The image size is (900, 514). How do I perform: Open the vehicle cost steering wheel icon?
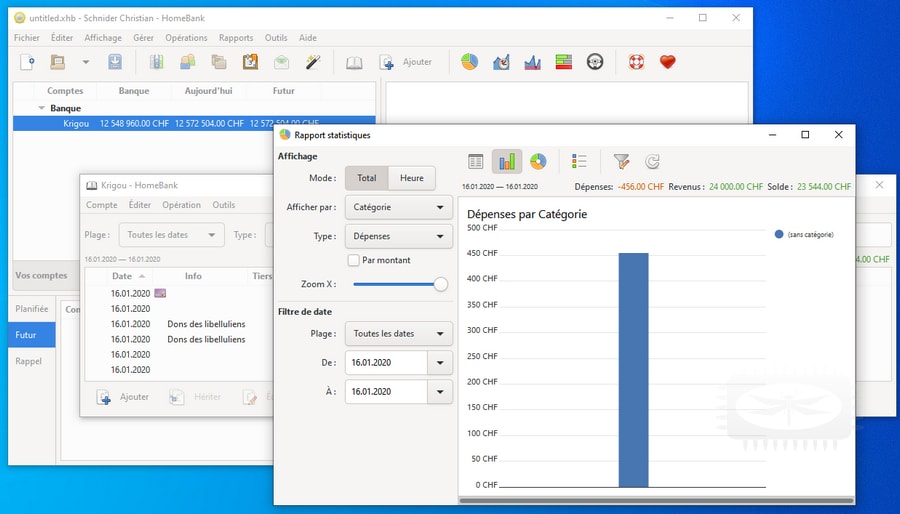click(x=595, y=62)
